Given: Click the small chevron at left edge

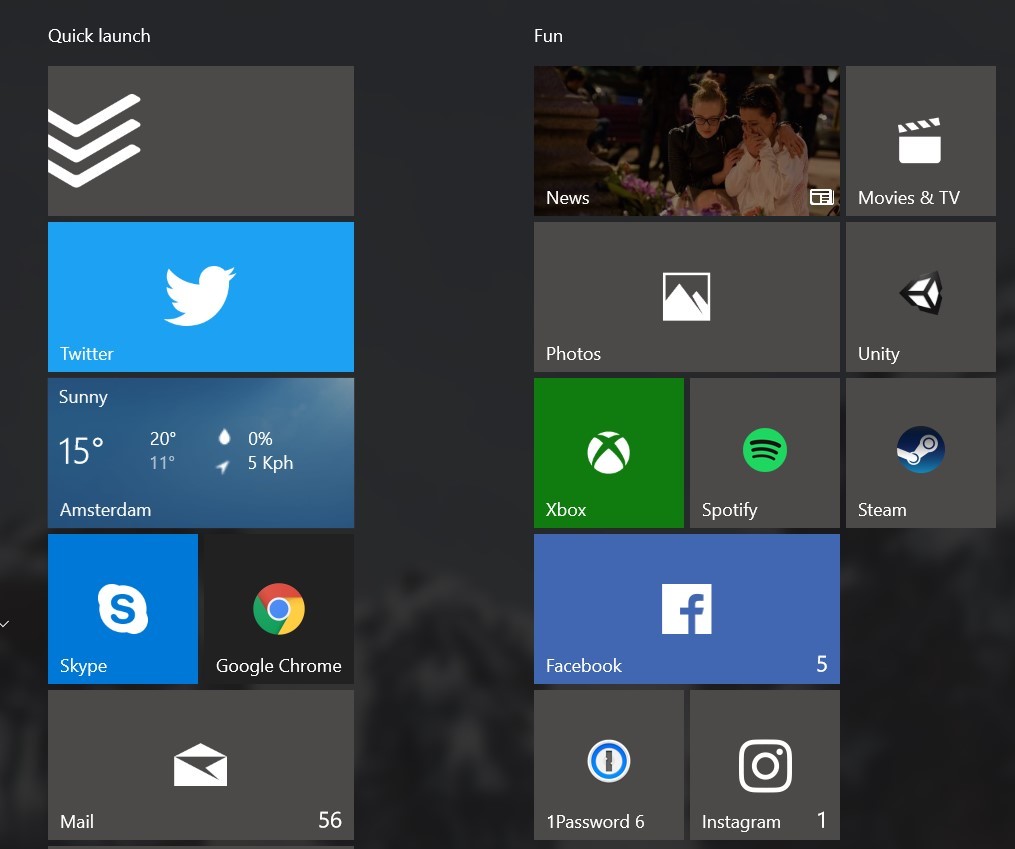Looking at the screenshot, I should point(5,624).
